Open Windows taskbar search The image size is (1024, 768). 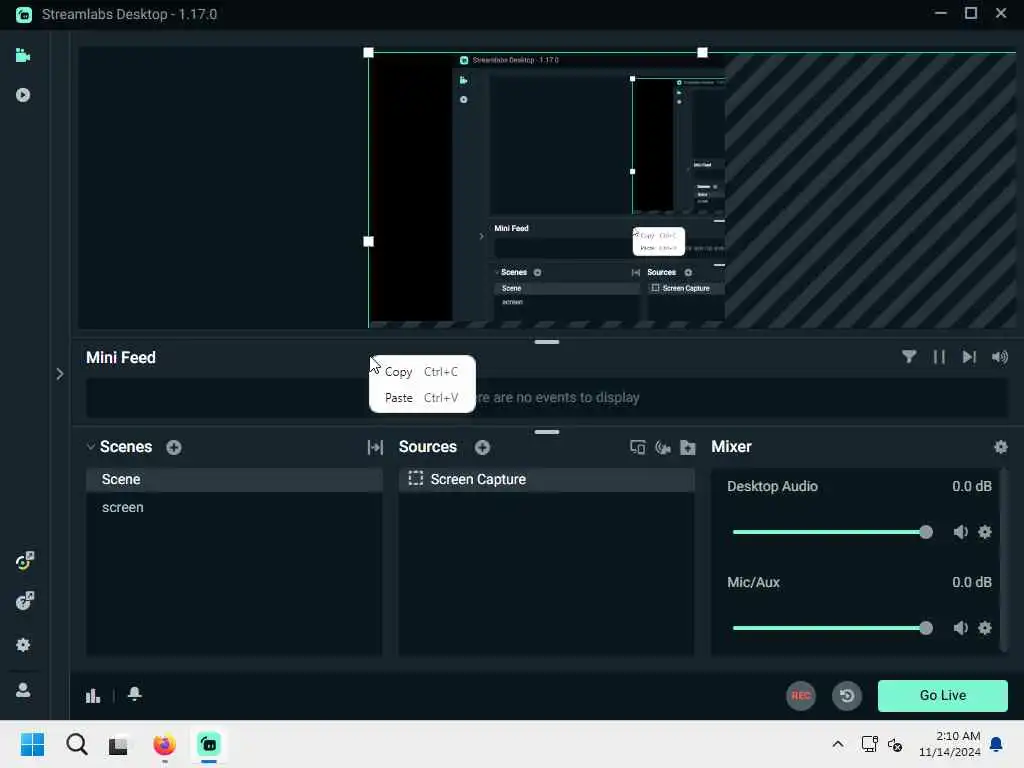click(76, 744)
